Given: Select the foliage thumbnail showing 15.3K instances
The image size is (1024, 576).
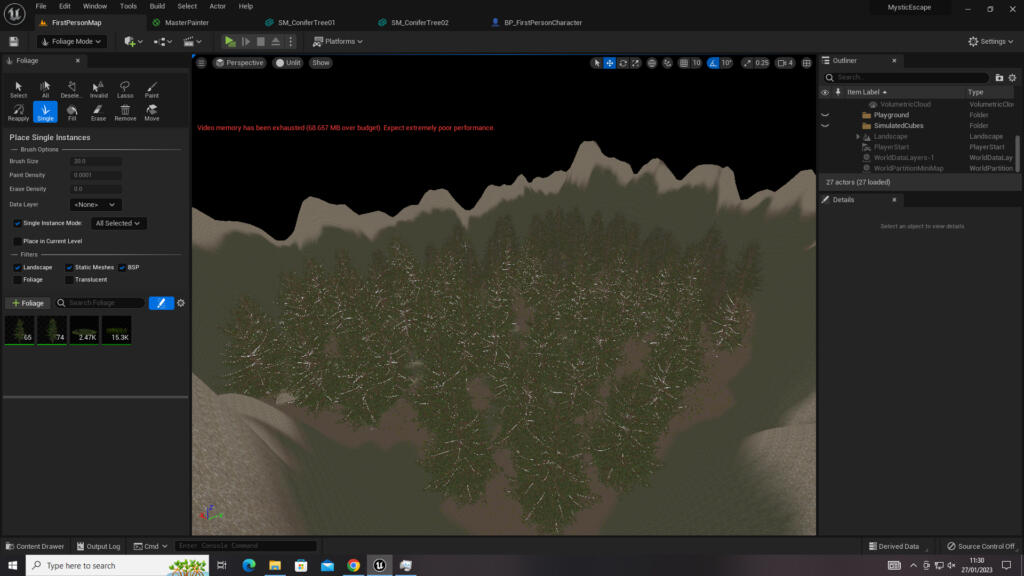Looking at the screenshot, I should pos(116,330).
